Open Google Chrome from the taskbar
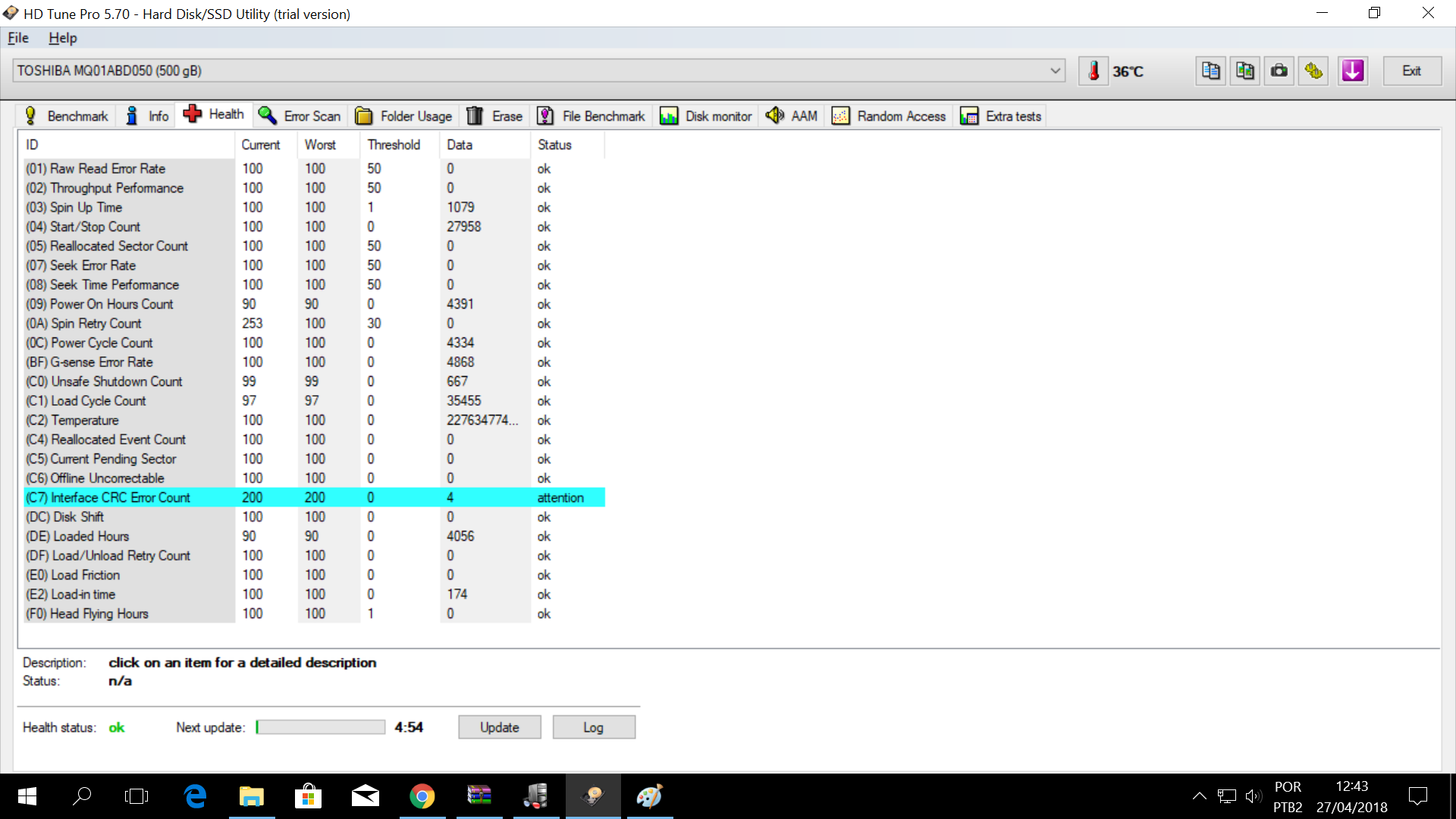The width and height of the screenshot is (1456, 819). click(422, 796)
